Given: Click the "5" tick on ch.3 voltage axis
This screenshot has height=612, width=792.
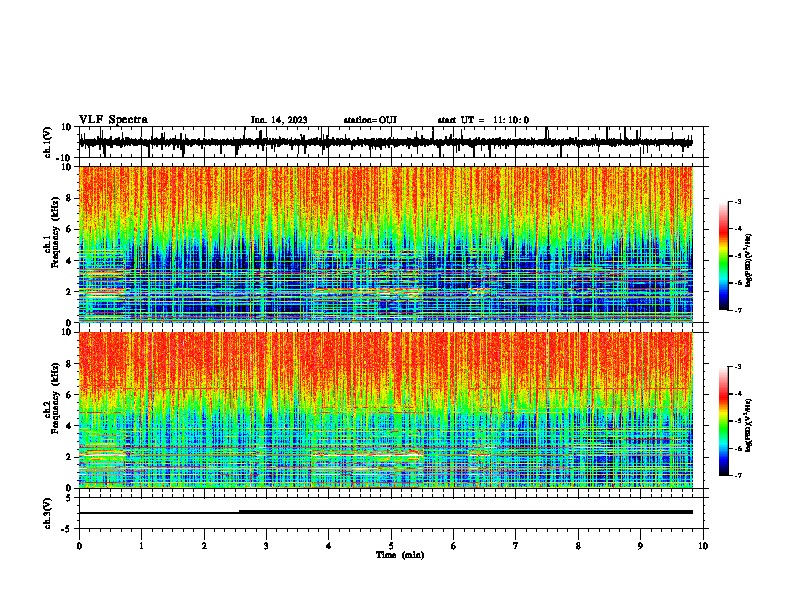Looking at the screenshot, I should tap(69, 498).
